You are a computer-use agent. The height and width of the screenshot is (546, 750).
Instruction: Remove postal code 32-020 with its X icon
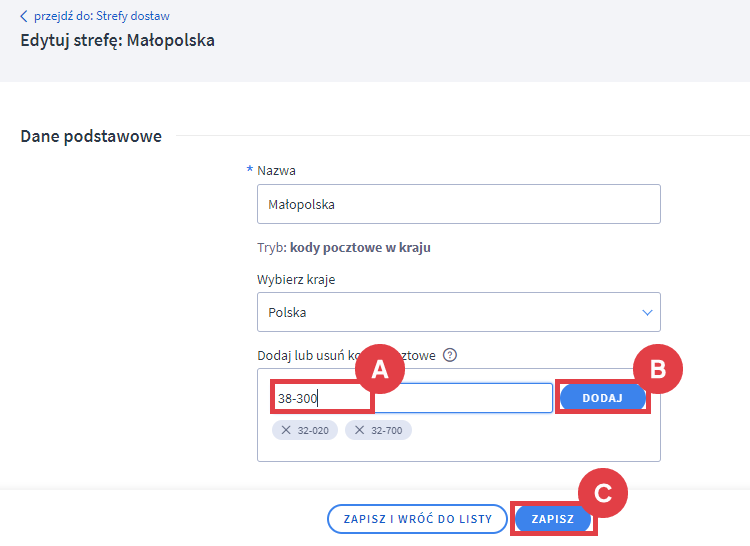coord(286,430)
